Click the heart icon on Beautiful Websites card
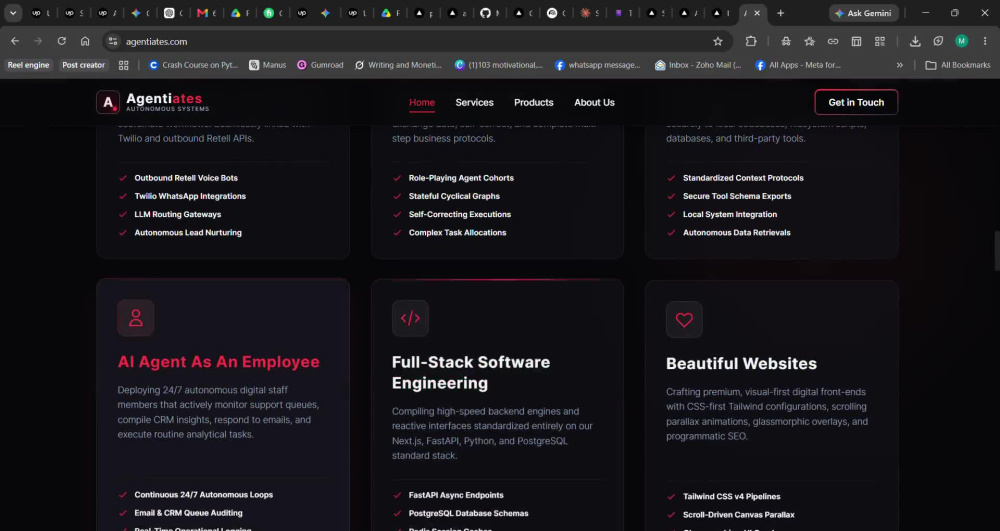The height and width of the screenshot is (531, 1000). [684, 320]
